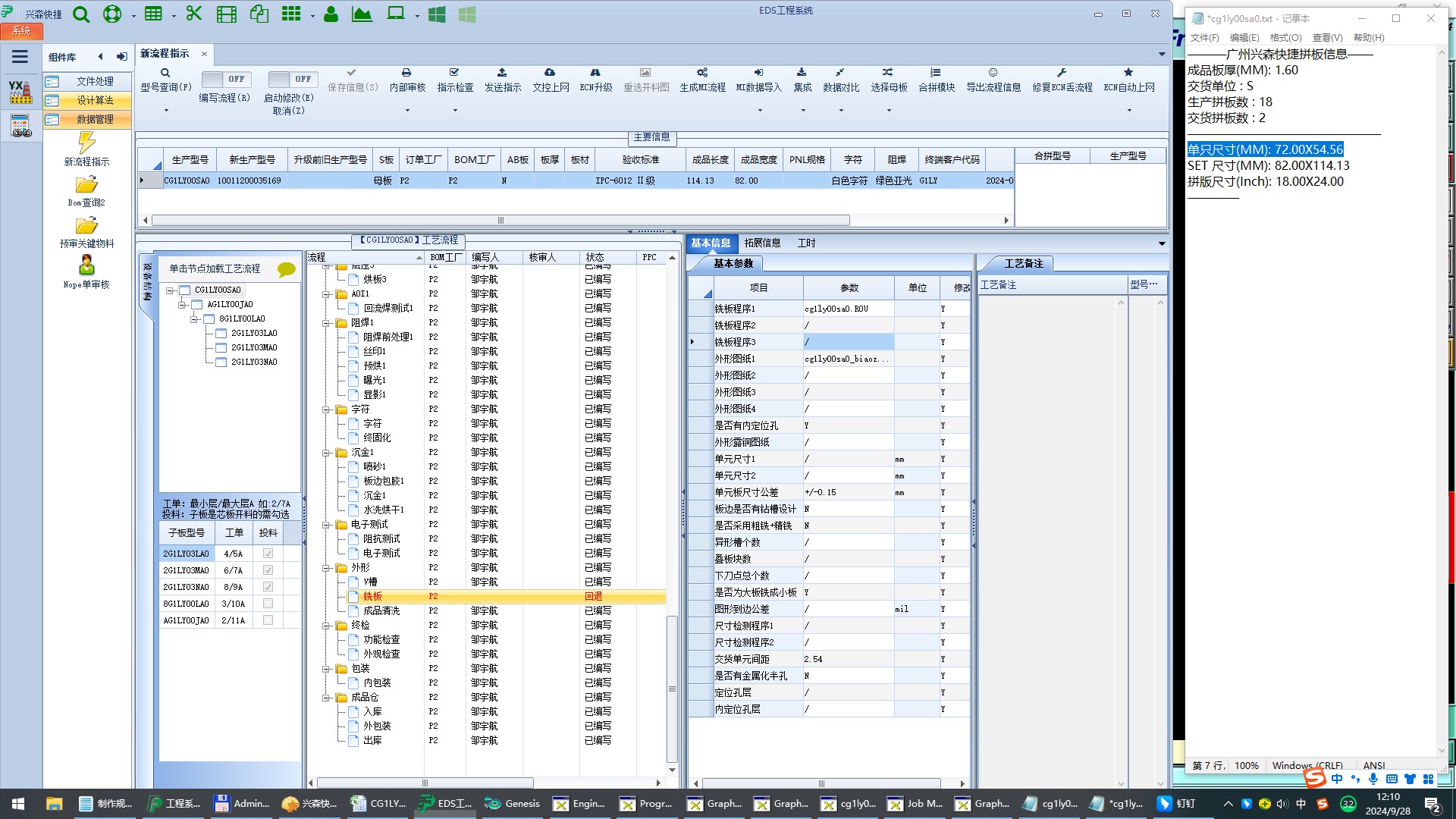Screen dimensions: 1456x819
Task: Click the 型号查询 search icon
Action: [x=165, y=73]
